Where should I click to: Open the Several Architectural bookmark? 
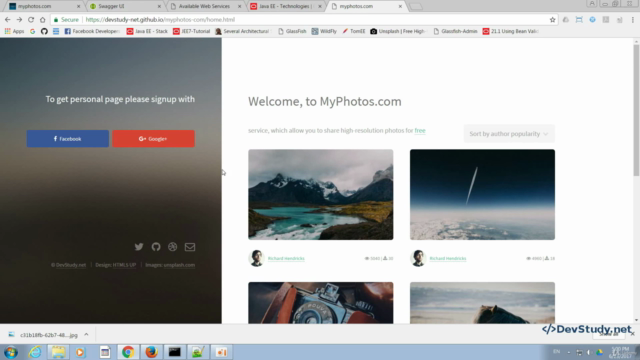click(x=242, y=31)
